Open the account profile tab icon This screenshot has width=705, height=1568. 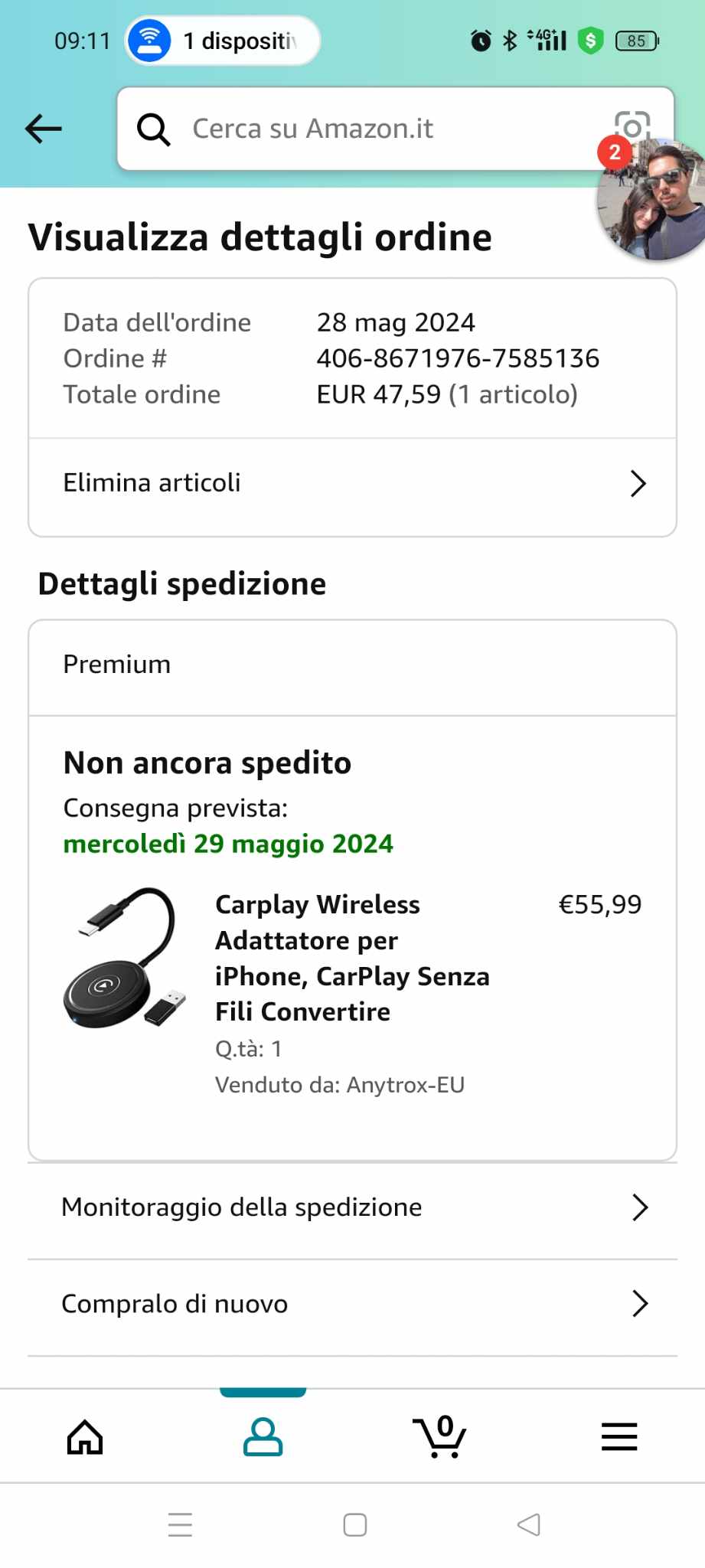[x=263, y=1436]
